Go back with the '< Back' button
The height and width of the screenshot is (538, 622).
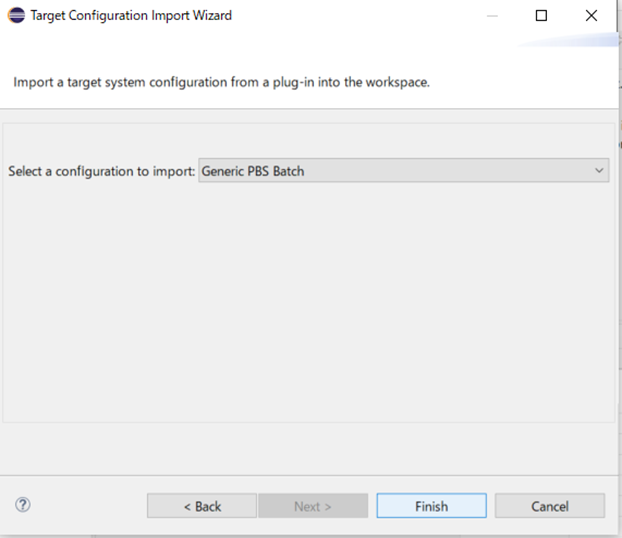[x=202, y=506]
